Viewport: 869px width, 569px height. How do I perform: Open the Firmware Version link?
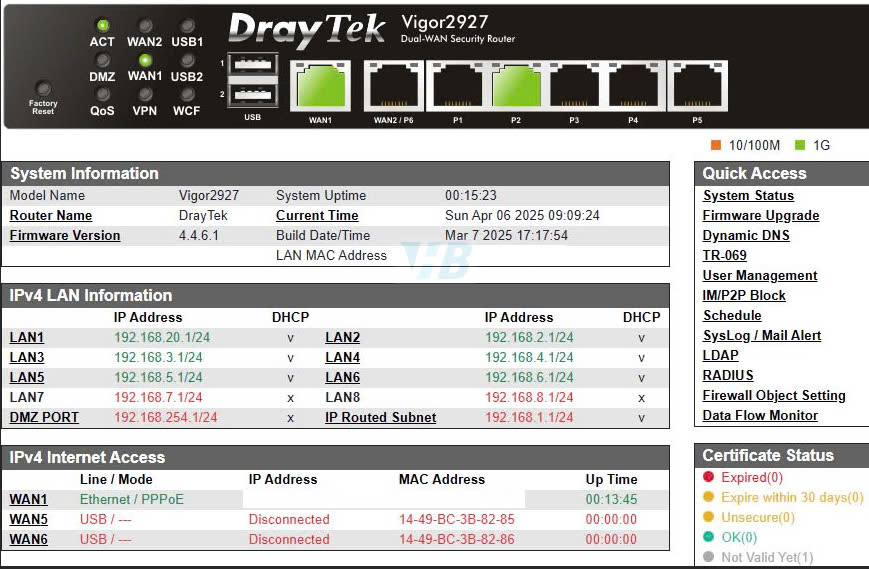[x=65, y=235]
